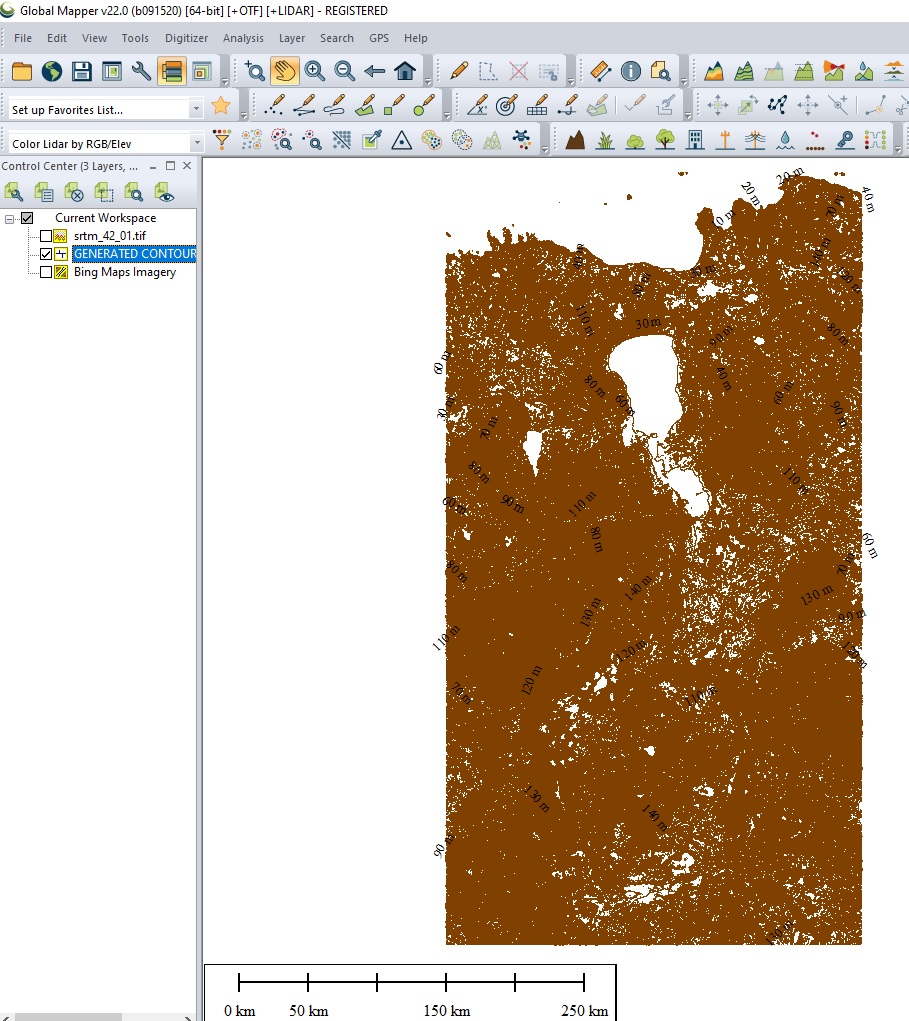Collapse the Current Workspace tree node

click(10, 218)
